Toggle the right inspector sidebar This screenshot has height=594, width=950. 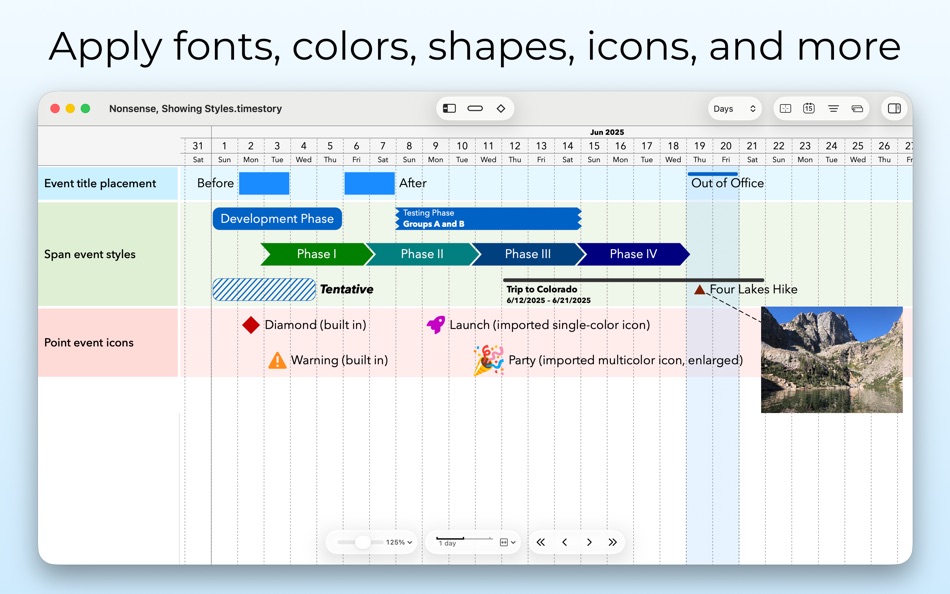coord(894,108)
